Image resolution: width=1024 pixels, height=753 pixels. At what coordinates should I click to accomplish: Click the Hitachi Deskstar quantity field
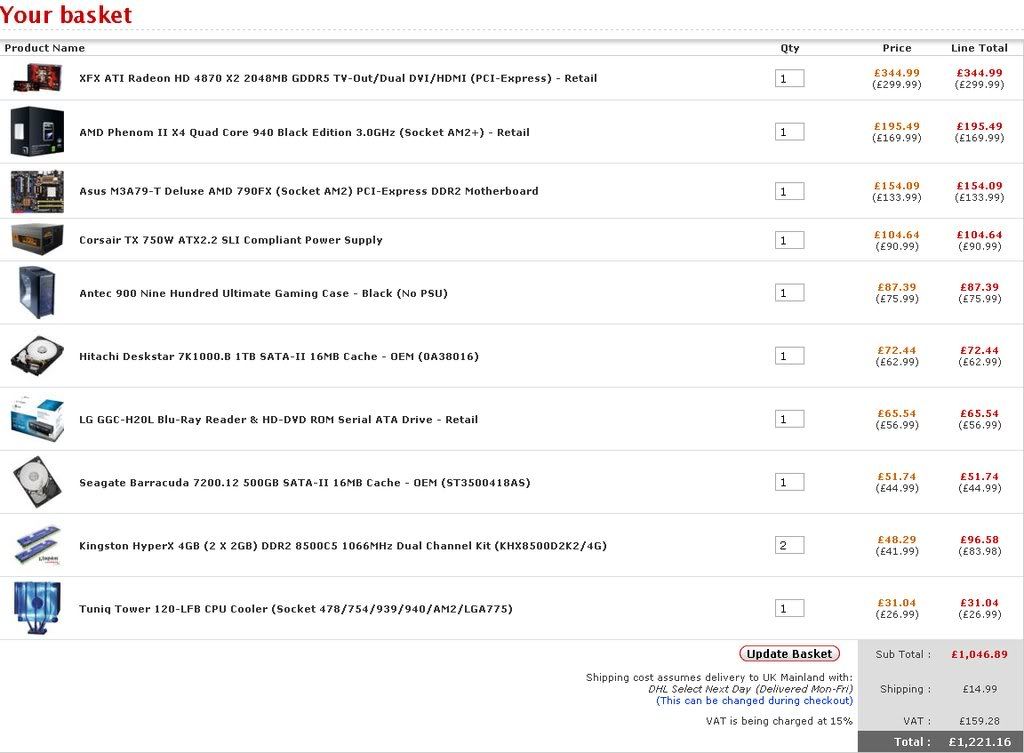789,356
